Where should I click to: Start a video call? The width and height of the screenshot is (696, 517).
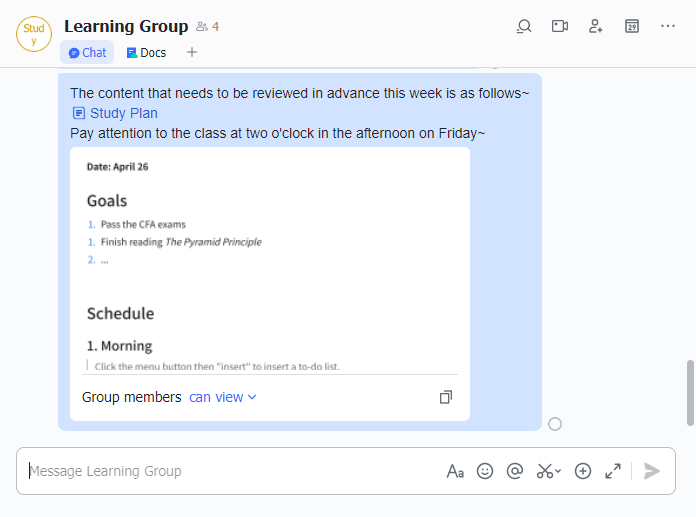pos(560,26)
